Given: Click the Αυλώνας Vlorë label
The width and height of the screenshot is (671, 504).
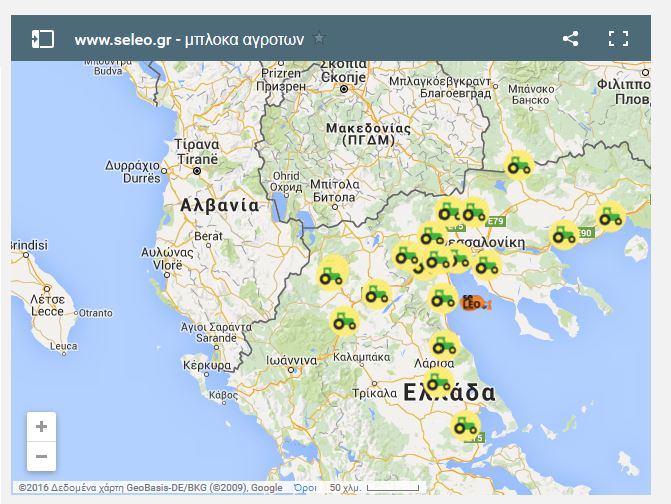Looking at the screenshot, I should (x=167, y=259).
